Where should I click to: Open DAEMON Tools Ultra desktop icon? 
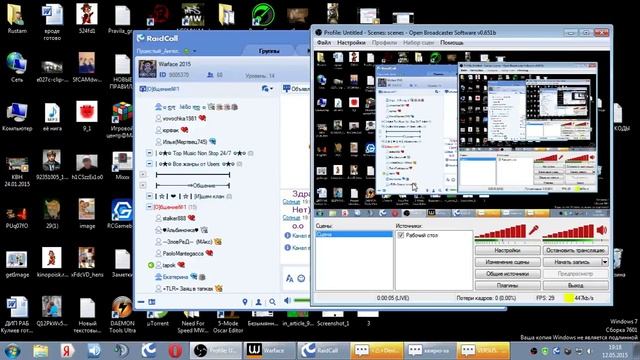pos(122,315)
